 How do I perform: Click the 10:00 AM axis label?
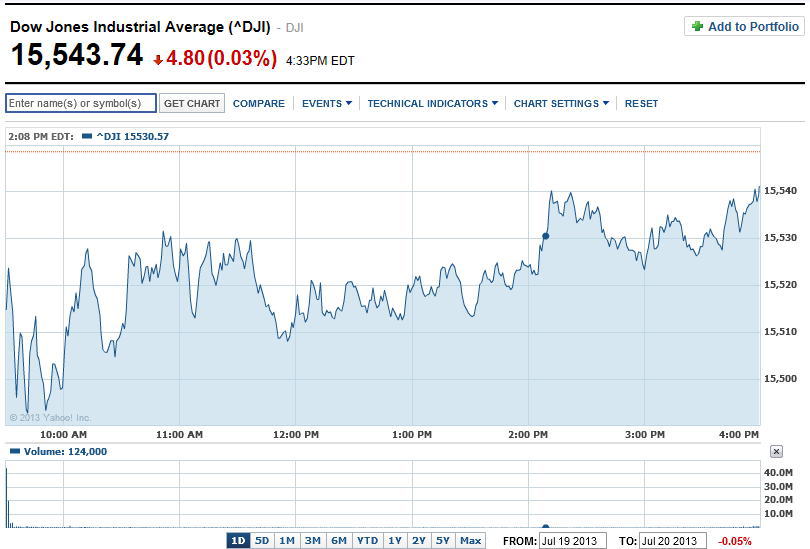pyautogui.click(x=64, y=435)
